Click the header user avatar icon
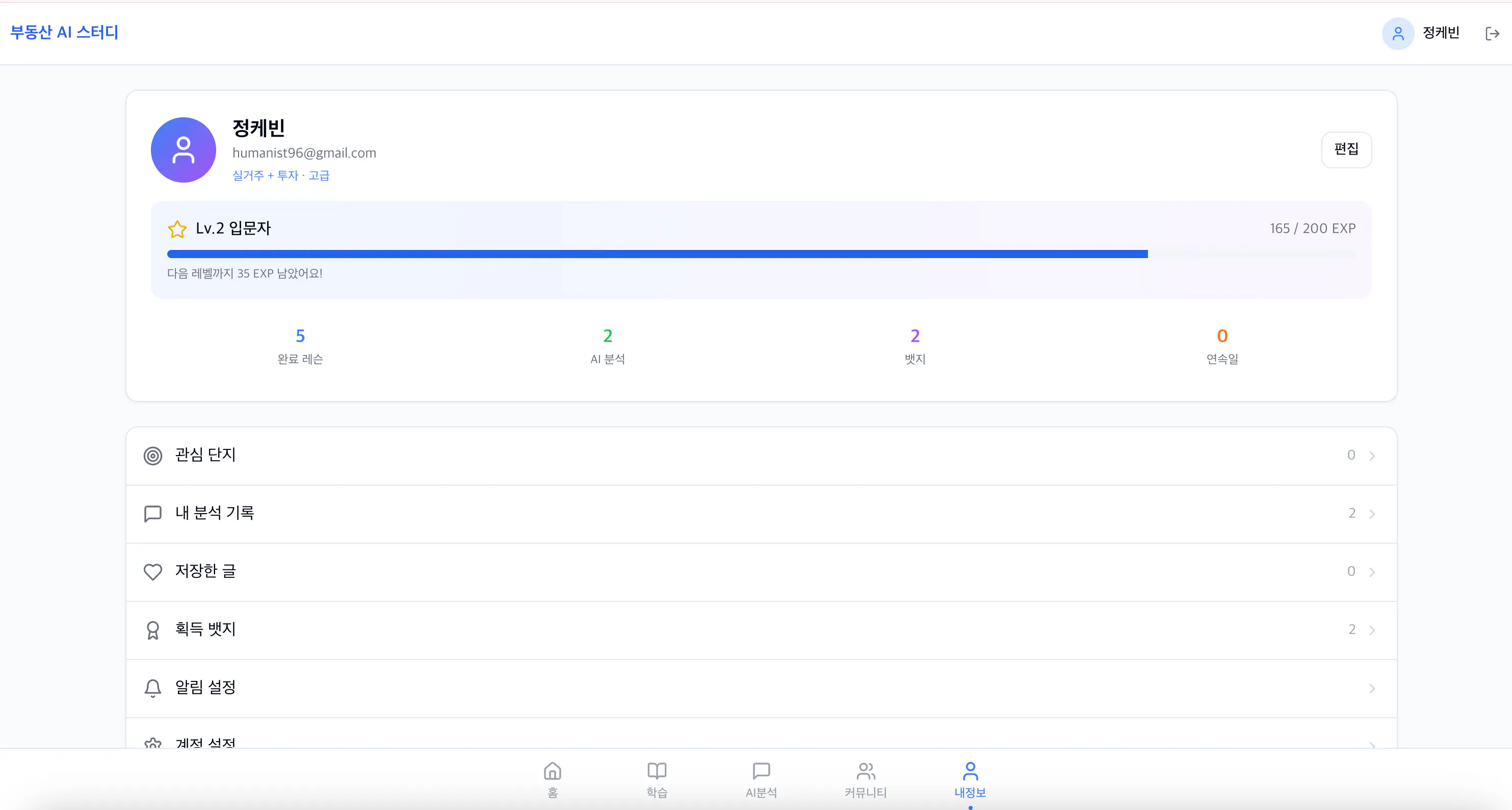1512x810 pixels. (1397, 34)
